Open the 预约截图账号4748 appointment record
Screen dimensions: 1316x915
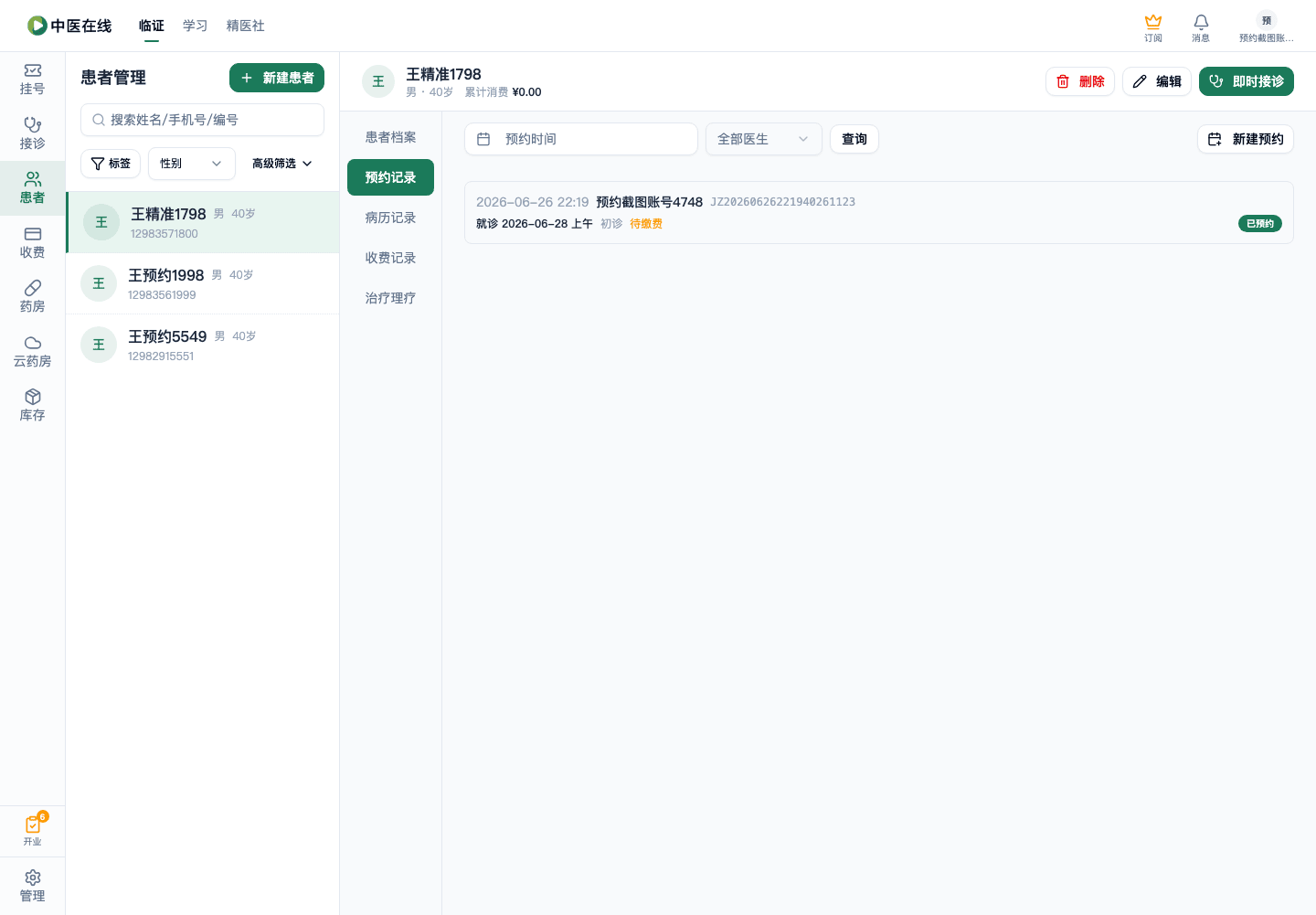click(x=879, y=212)
